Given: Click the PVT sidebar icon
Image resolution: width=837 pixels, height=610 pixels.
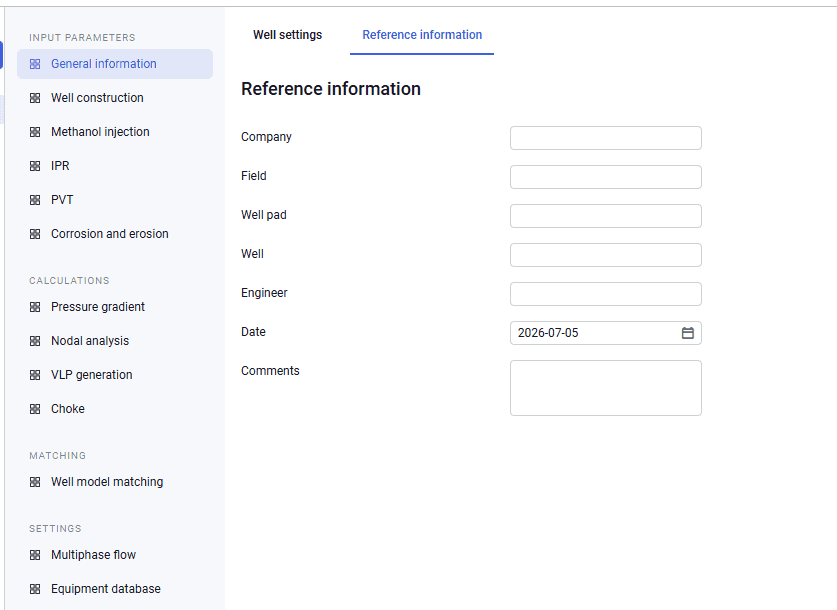Looking at the screenshot, I should tap(35, 200).
